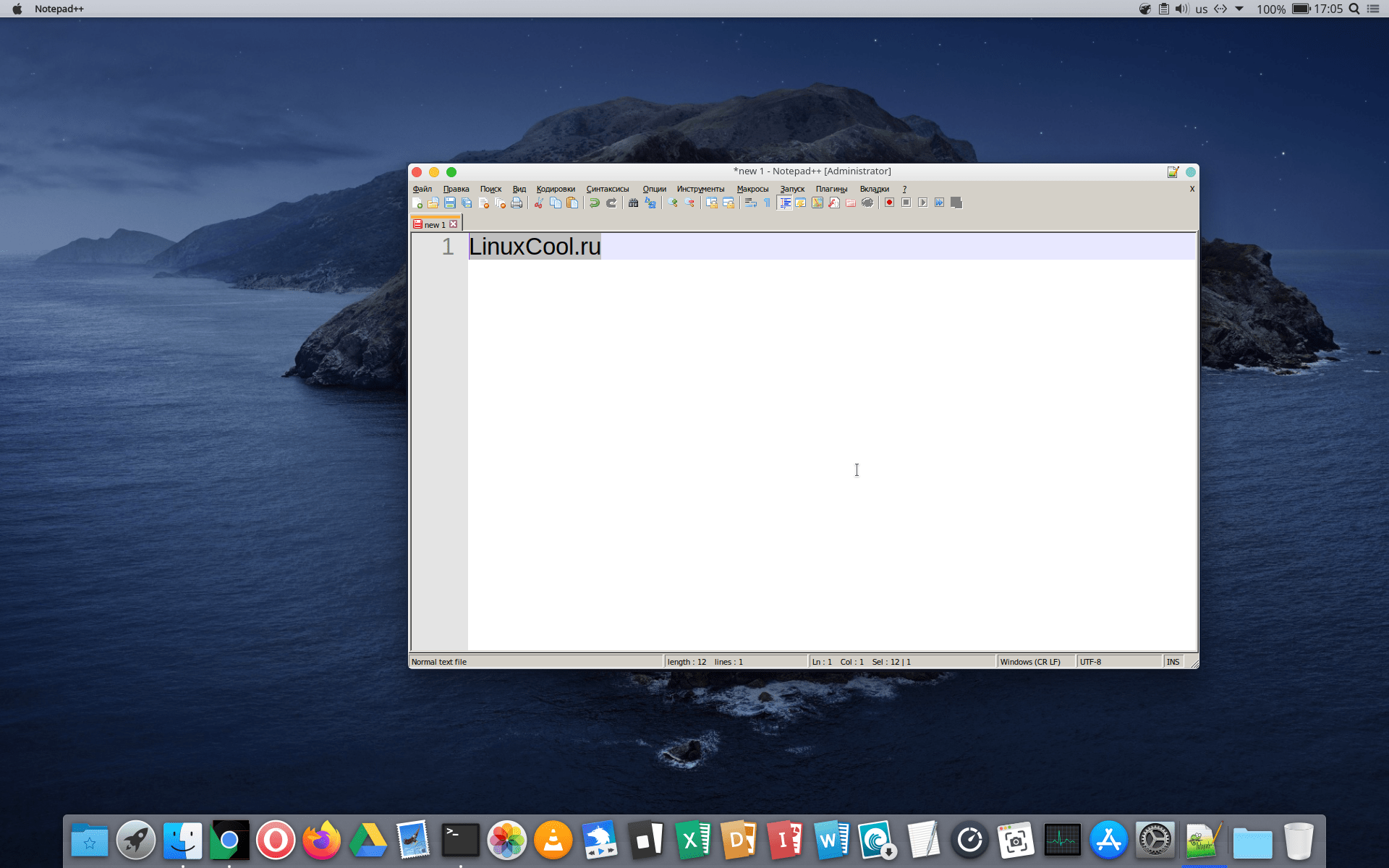Click the volume icon in menu bar

point(1182,9)
